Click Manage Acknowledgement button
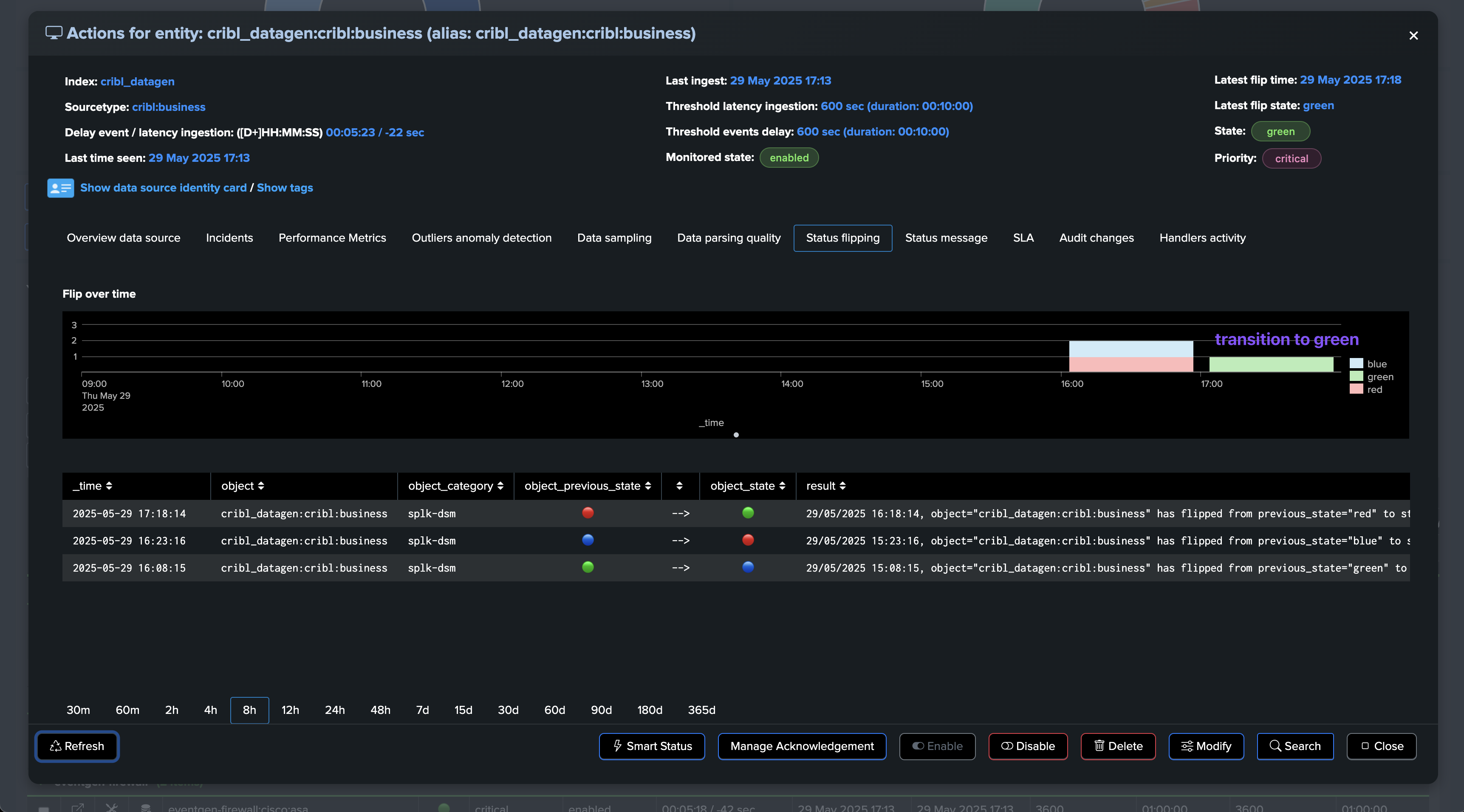 [802, 746]
